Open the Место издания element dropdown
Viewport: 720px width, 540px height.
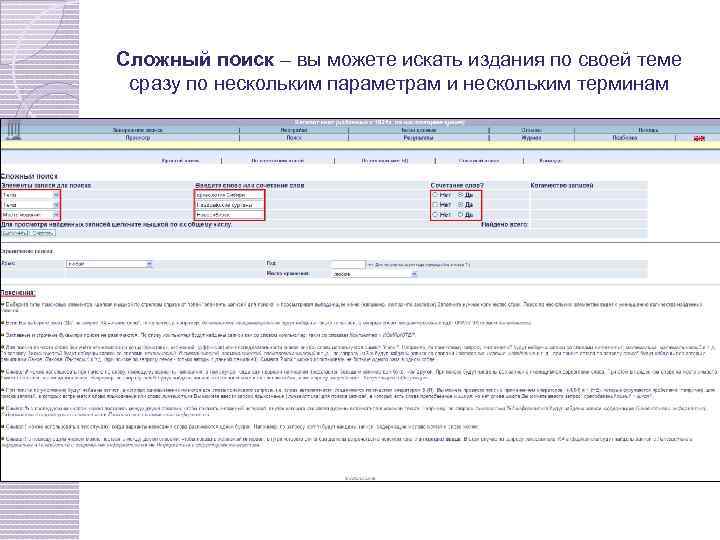[x=31, y=215]
